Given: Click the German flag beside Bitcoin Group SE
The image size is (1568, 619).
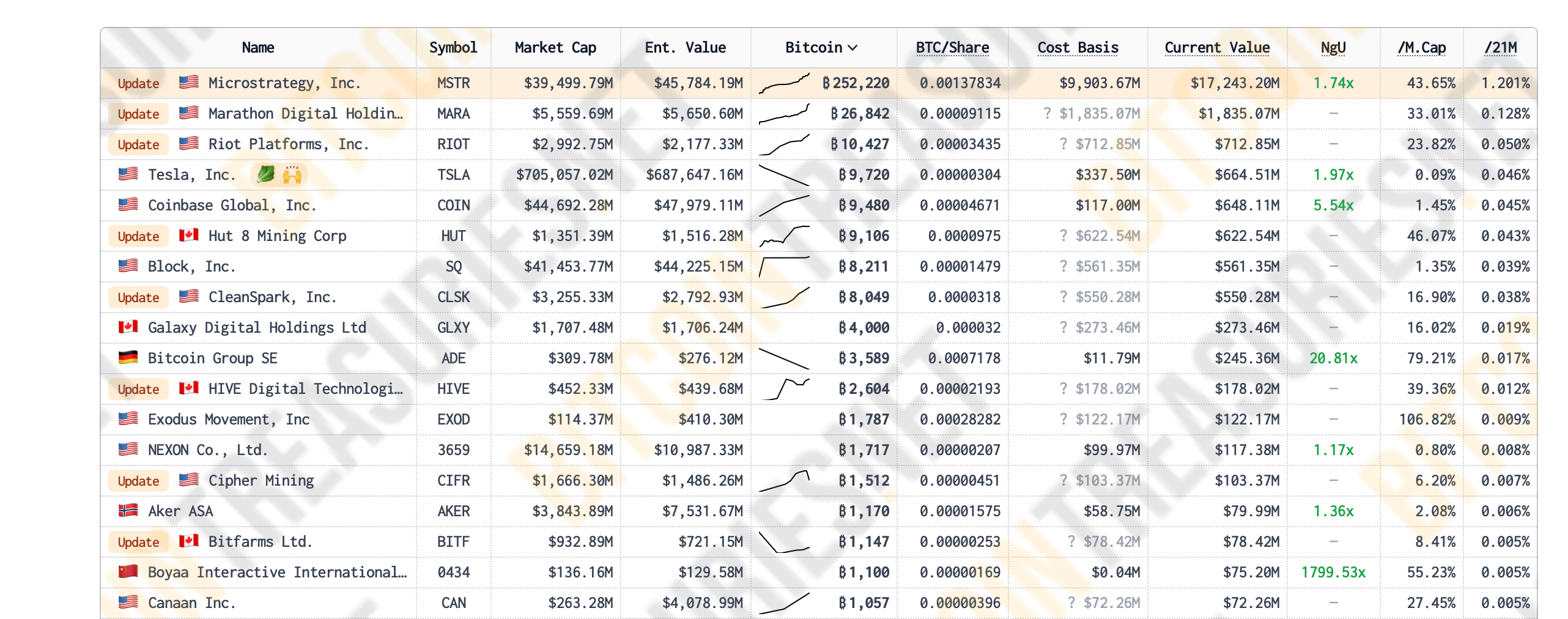Looking at the screenshot, I should [x=128, y=357].
